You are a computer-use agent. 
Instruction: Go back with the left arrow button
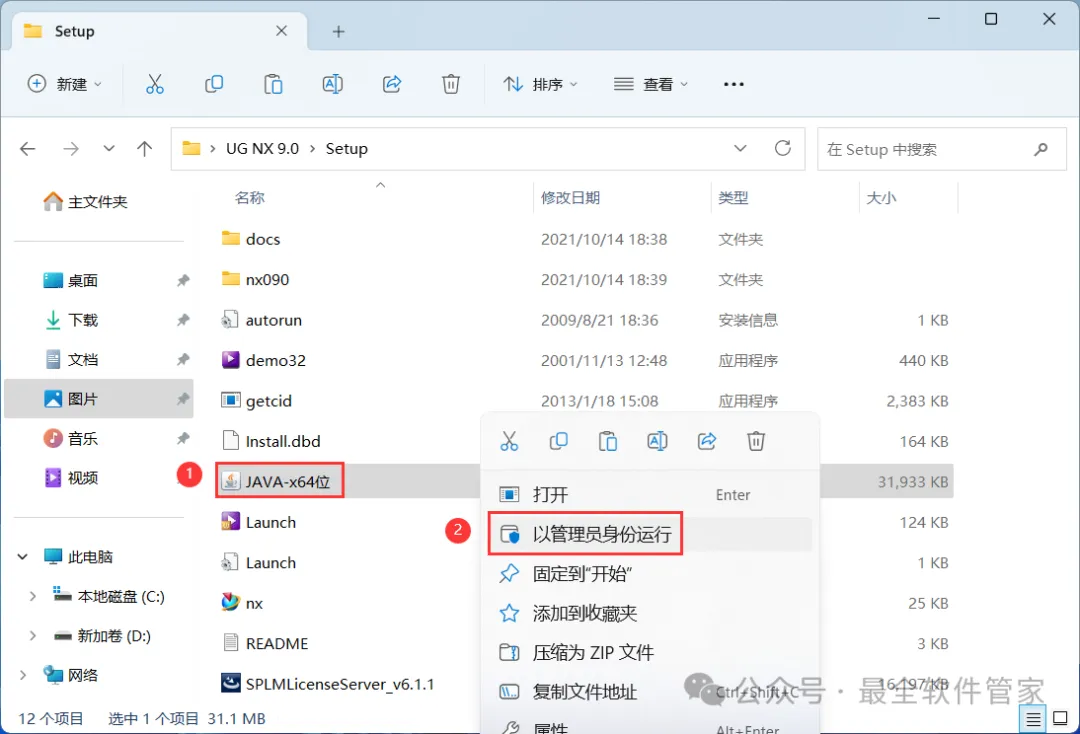tap(28, 149)
